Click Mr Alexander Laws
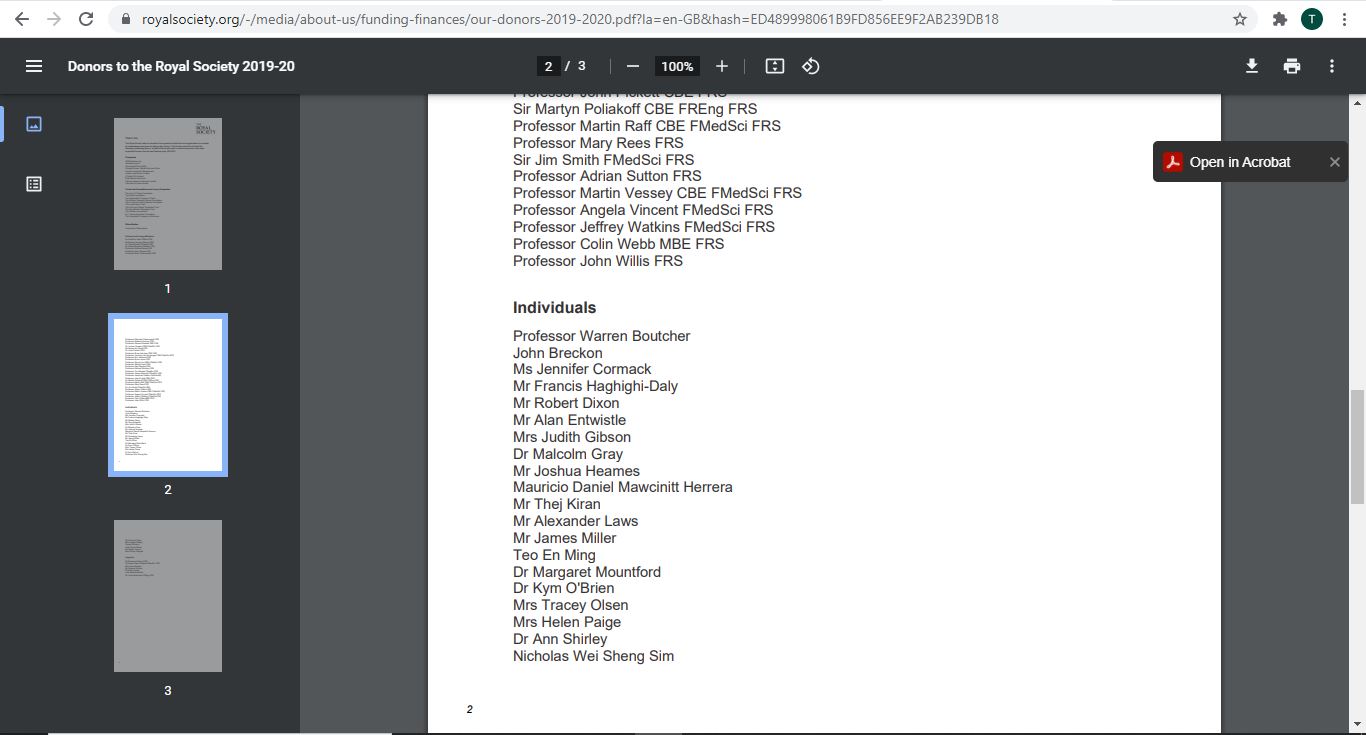This screenshot has height=735, width=1366. click(x=575, y=521)
